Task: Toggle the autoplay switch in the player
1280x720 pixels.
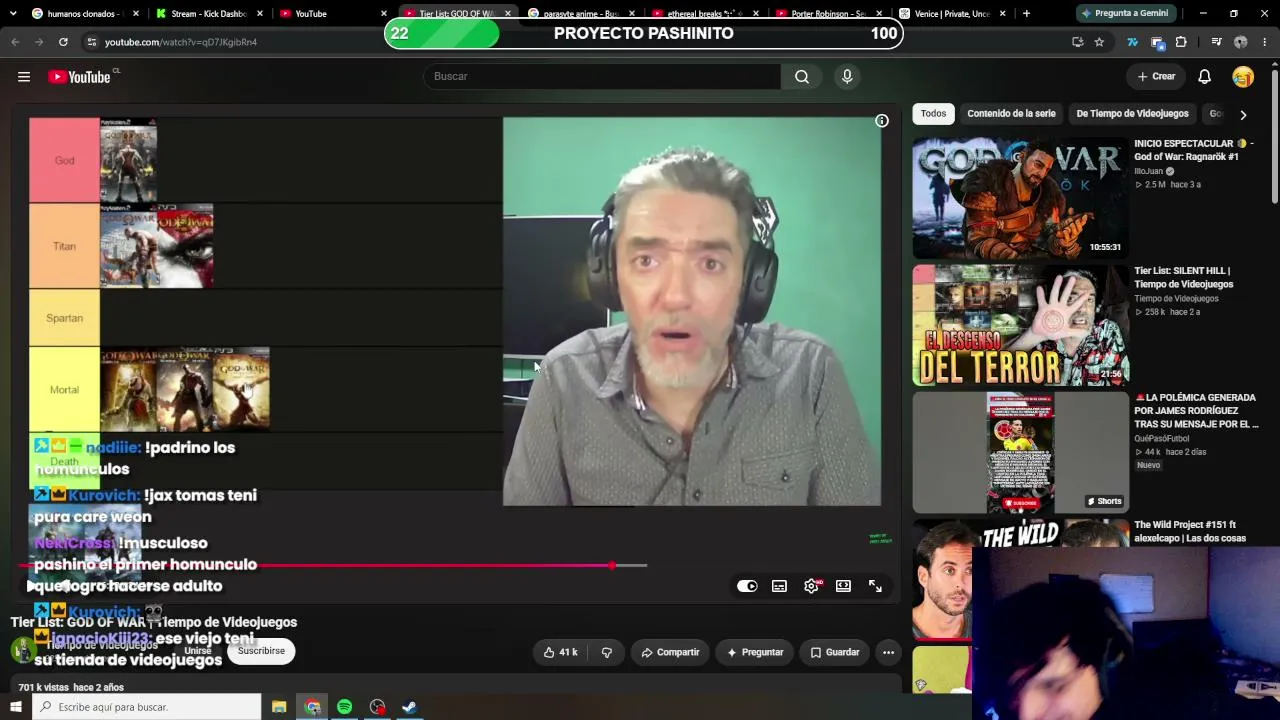Action: coord(747,586)
